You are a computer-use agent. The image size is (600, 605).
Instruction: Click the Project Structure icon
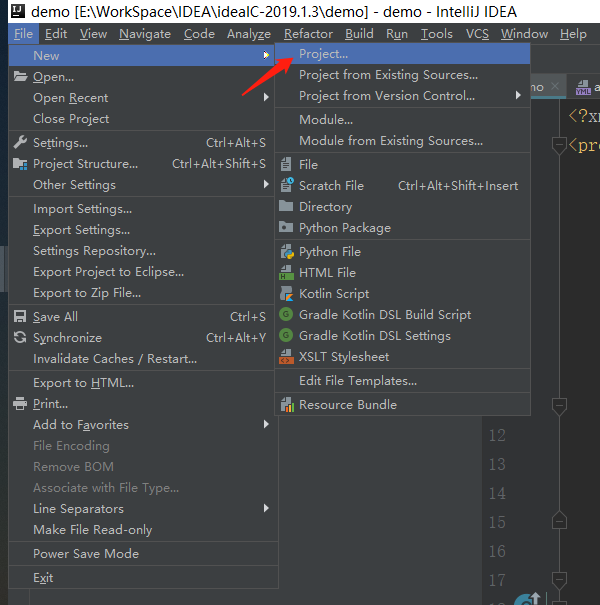tap(20, 164)
